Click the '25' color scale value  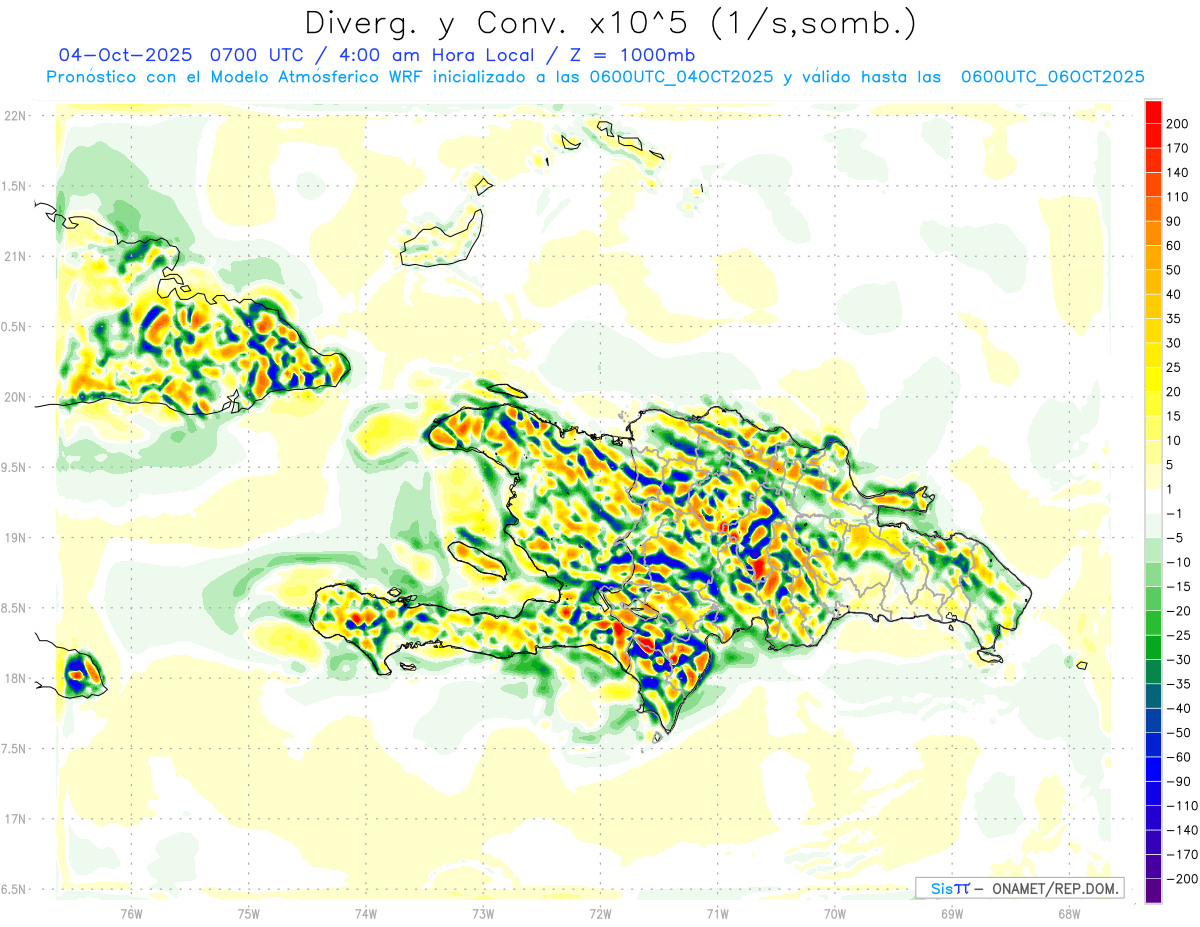coord(1173,368)
